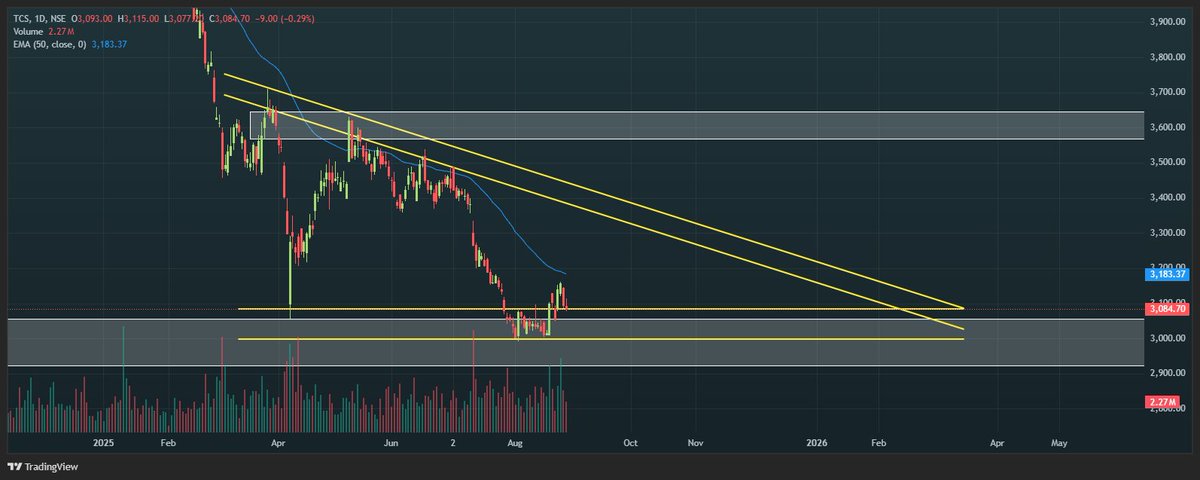Click the 3,700.00 price axis label
1200x480 pixels.
coord(1167,92)
